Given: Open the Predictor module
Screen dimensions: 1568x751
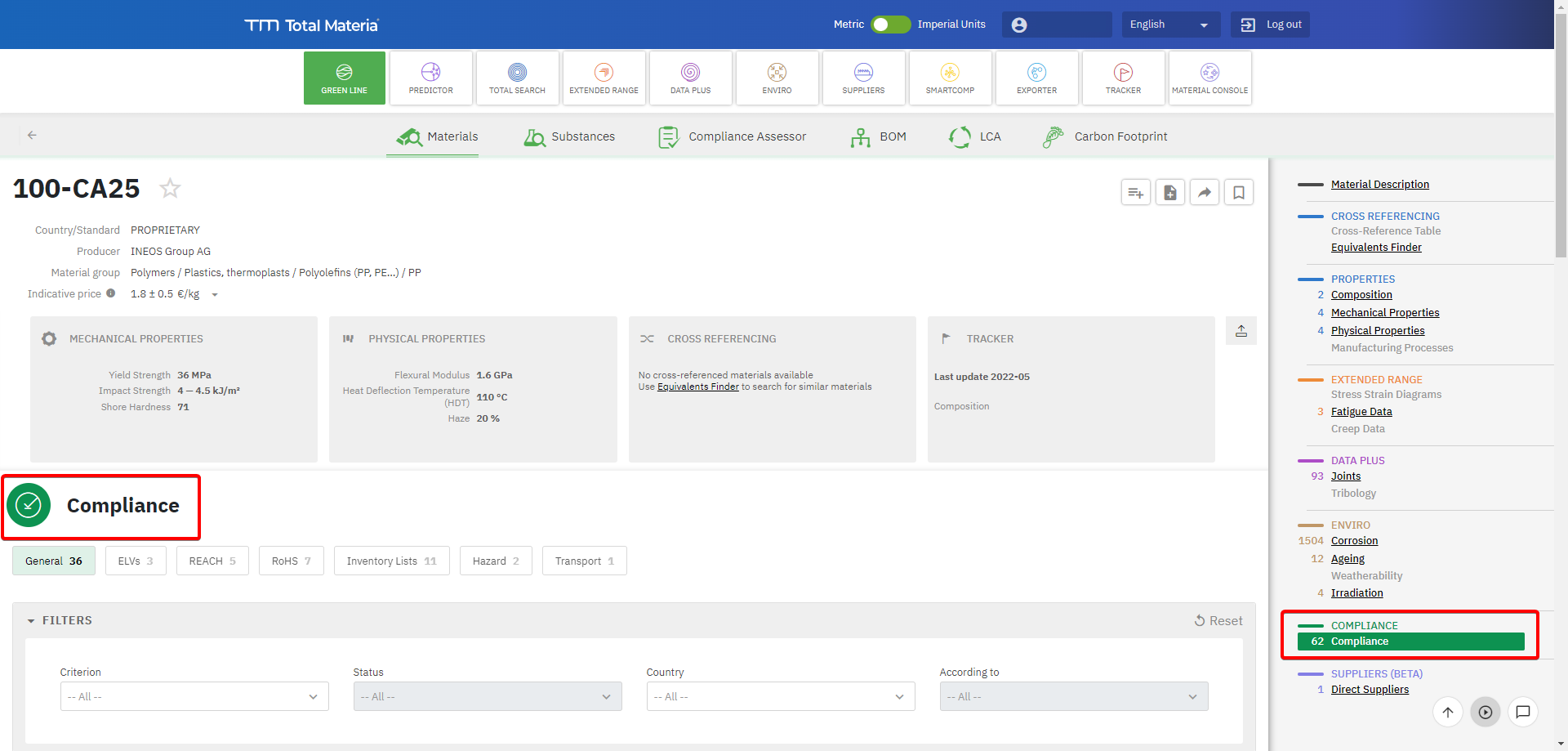Looking at the screenshot, I should click(x=430, y=78).
